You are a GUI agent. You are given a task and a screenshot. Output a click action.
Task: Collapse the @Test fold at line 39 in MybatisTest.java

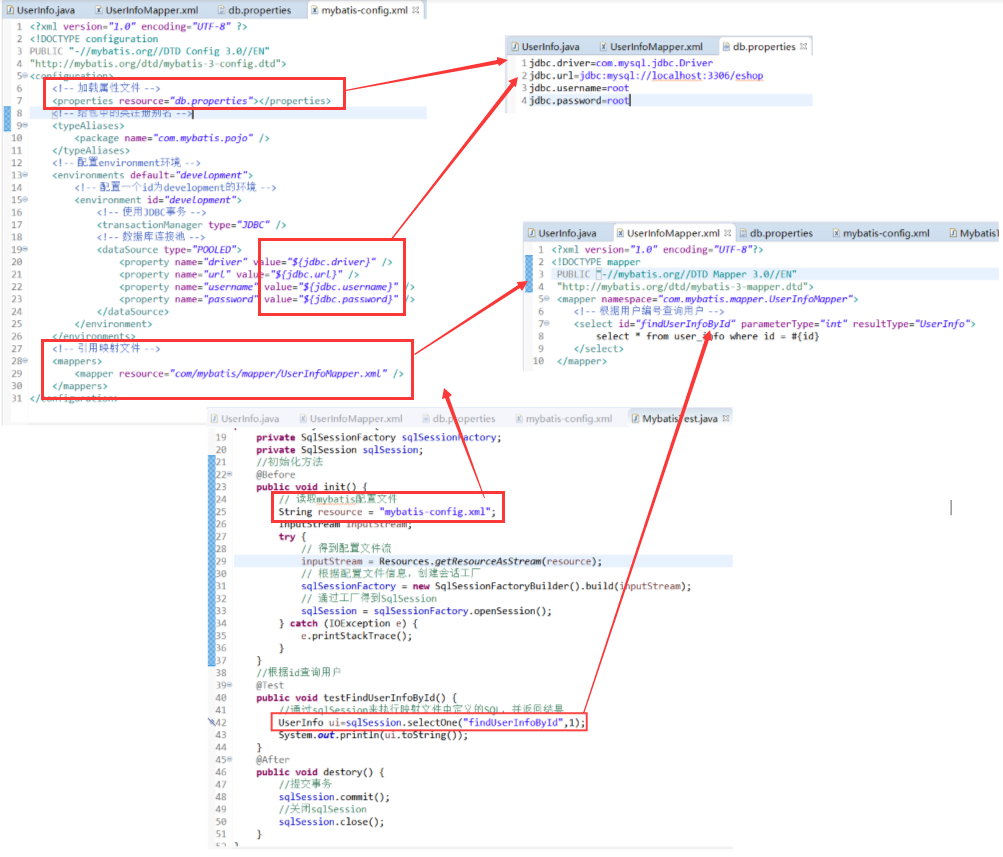230,685
